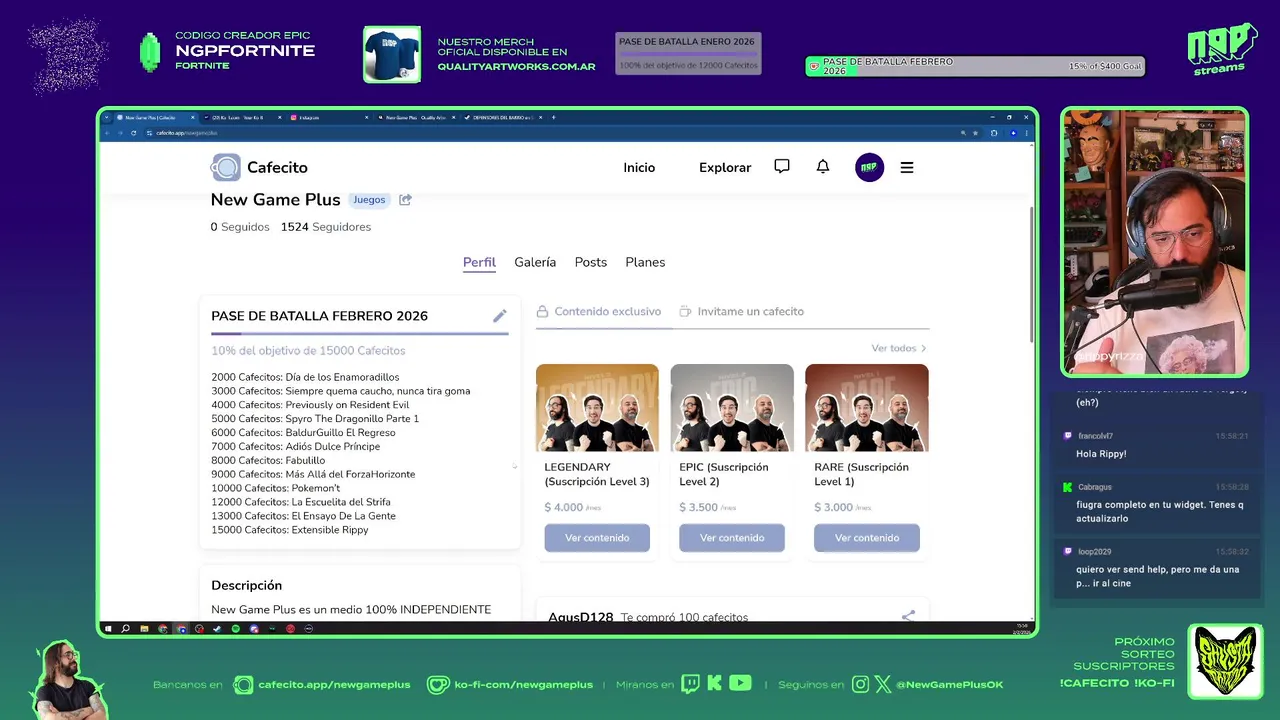This screenshot has height=720, width=1280.
Task: Edit goal with the pencil icon
Action: (x=500, y=316)
